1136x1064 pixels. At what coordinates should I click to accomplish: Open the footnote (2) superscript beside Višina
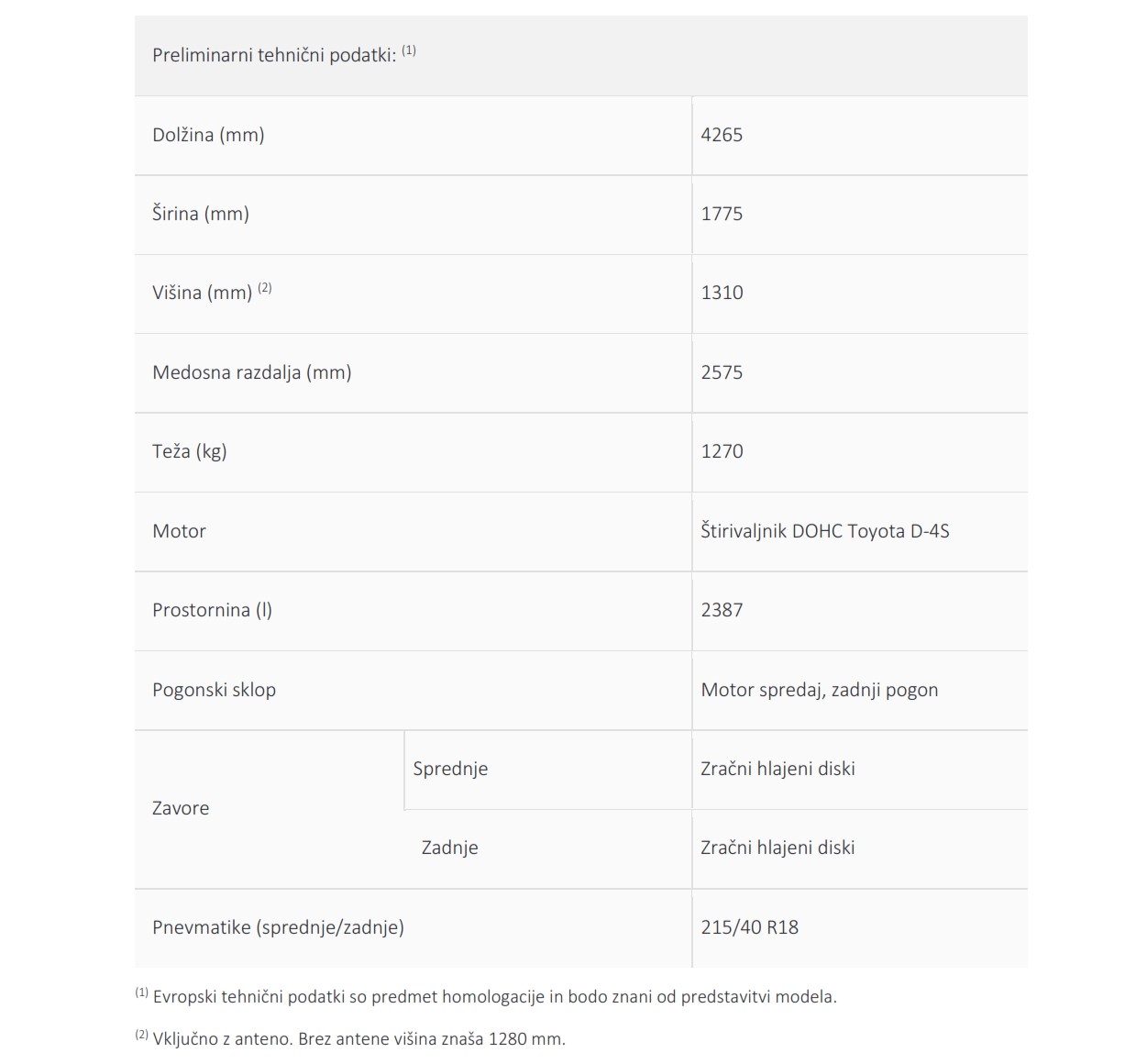265,288
